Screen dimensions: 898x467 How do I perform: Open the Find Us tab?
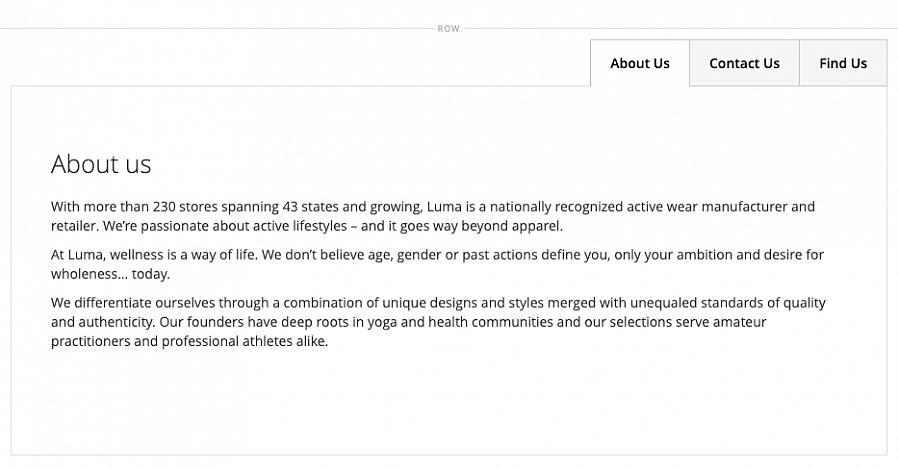pyautogui.click(x=842, y=63)
